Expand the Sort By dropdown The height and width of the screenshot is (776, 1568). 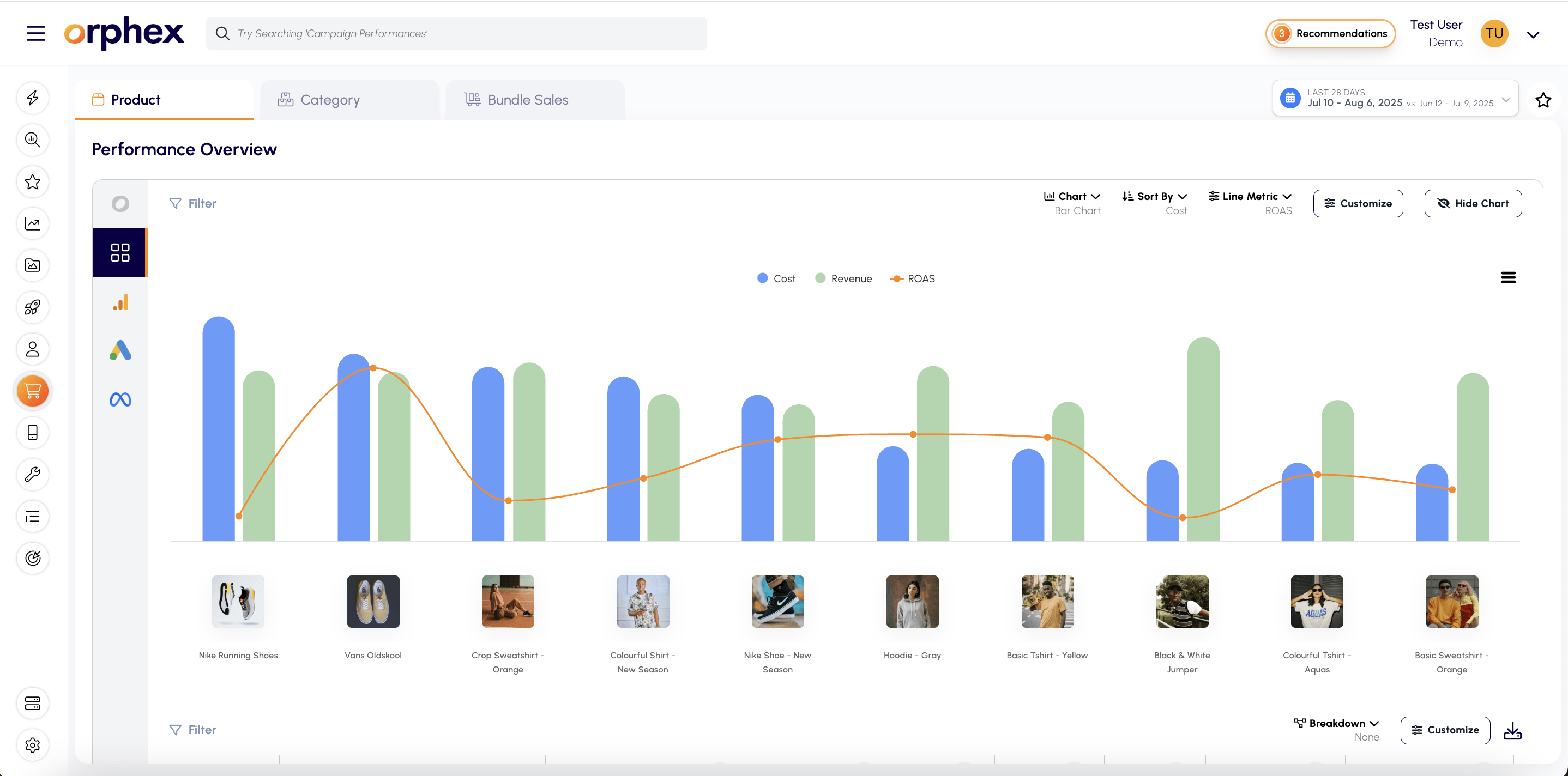point(1155,197)
